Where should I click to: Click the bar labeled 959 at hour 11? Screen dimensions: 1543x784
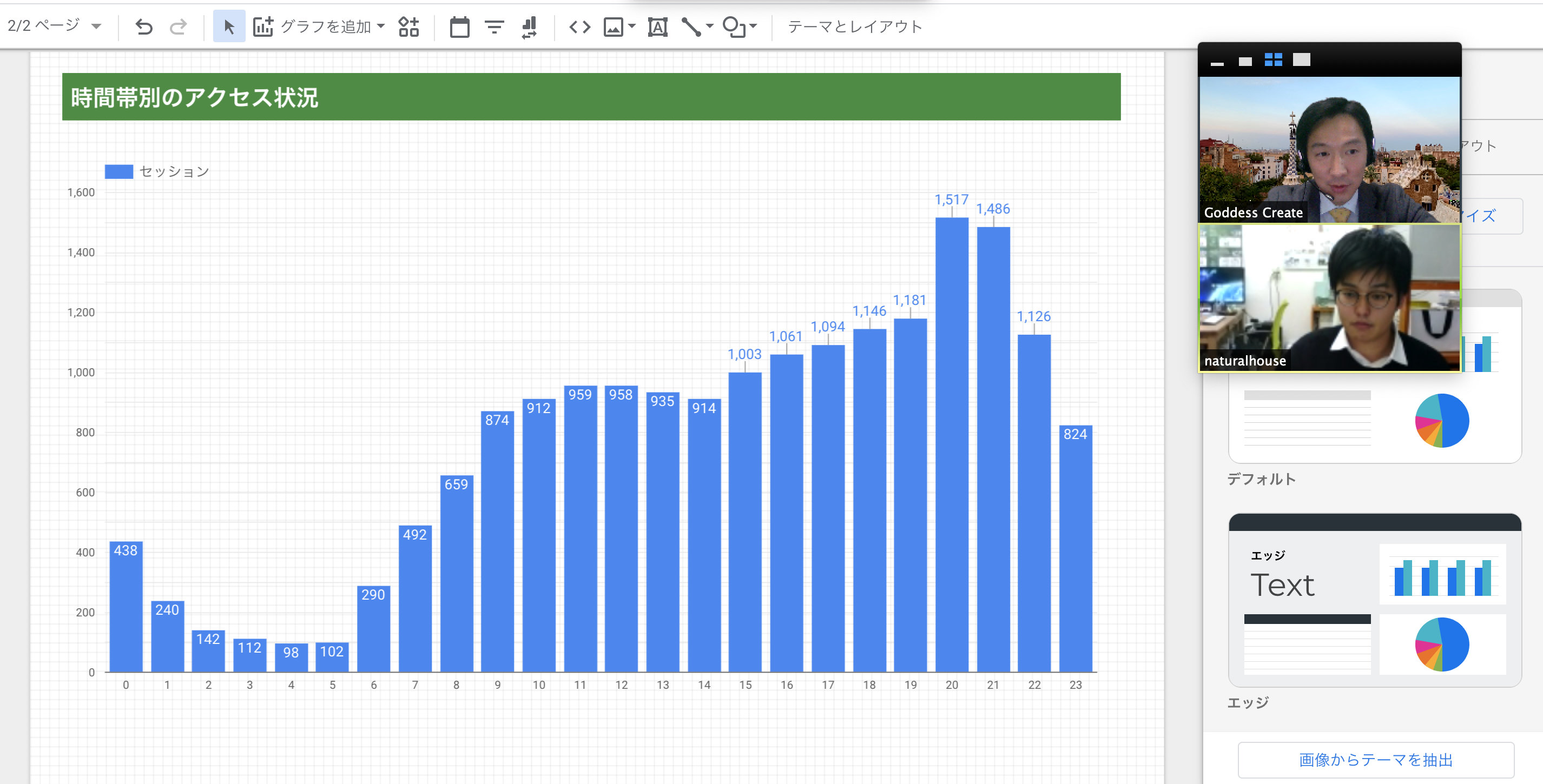point(580,528)
